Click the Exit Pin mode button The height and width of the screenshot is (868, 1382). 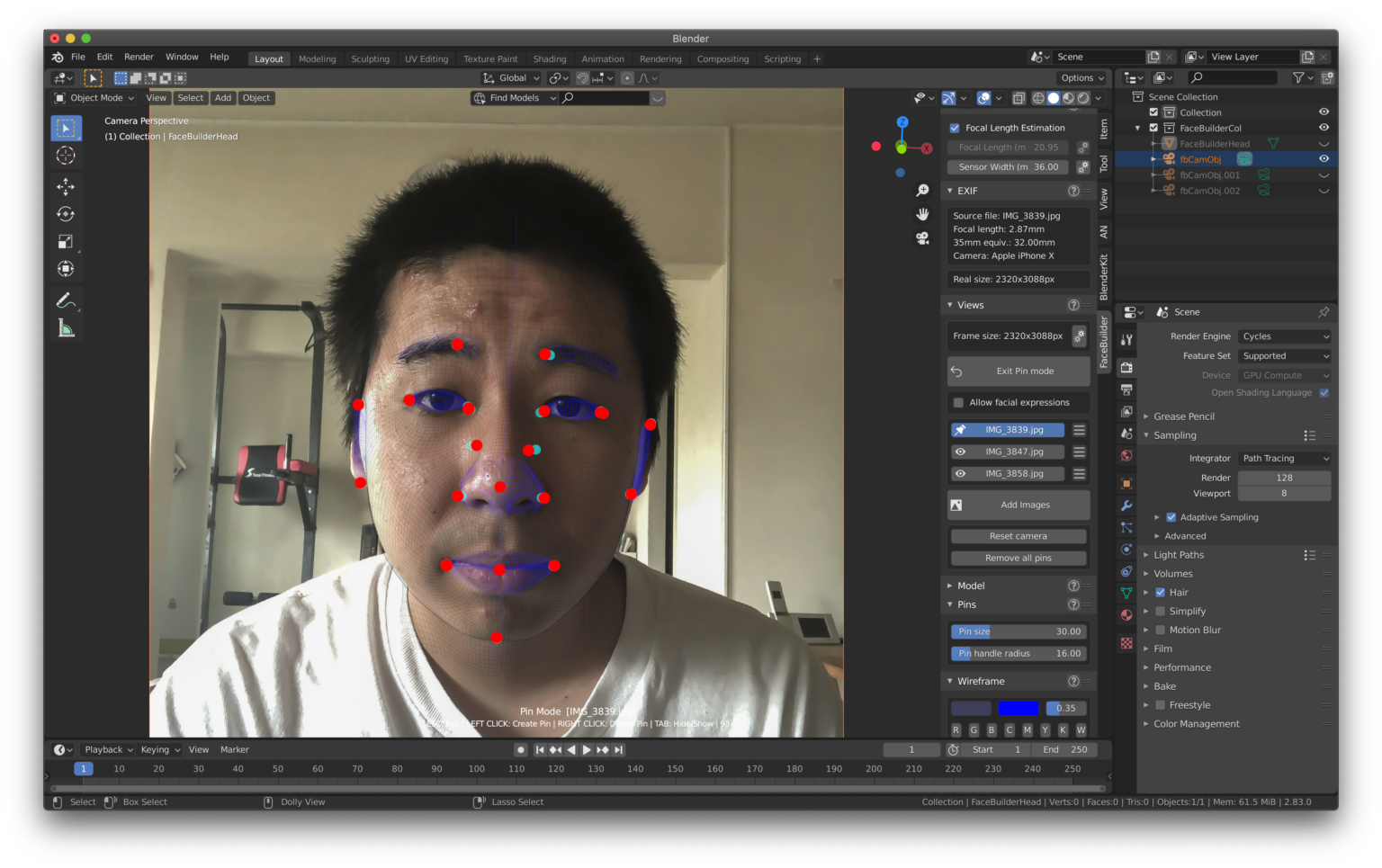(x=1018, y=371)
